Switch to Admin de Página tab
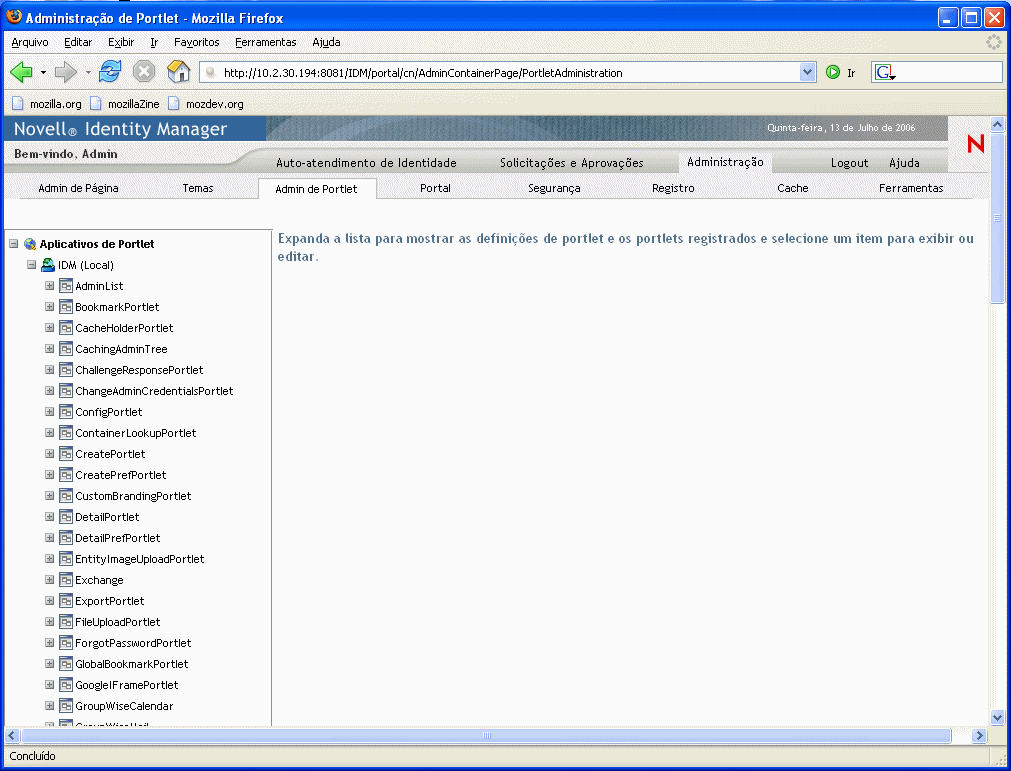The image size is (1011, 771). (78, 188)
